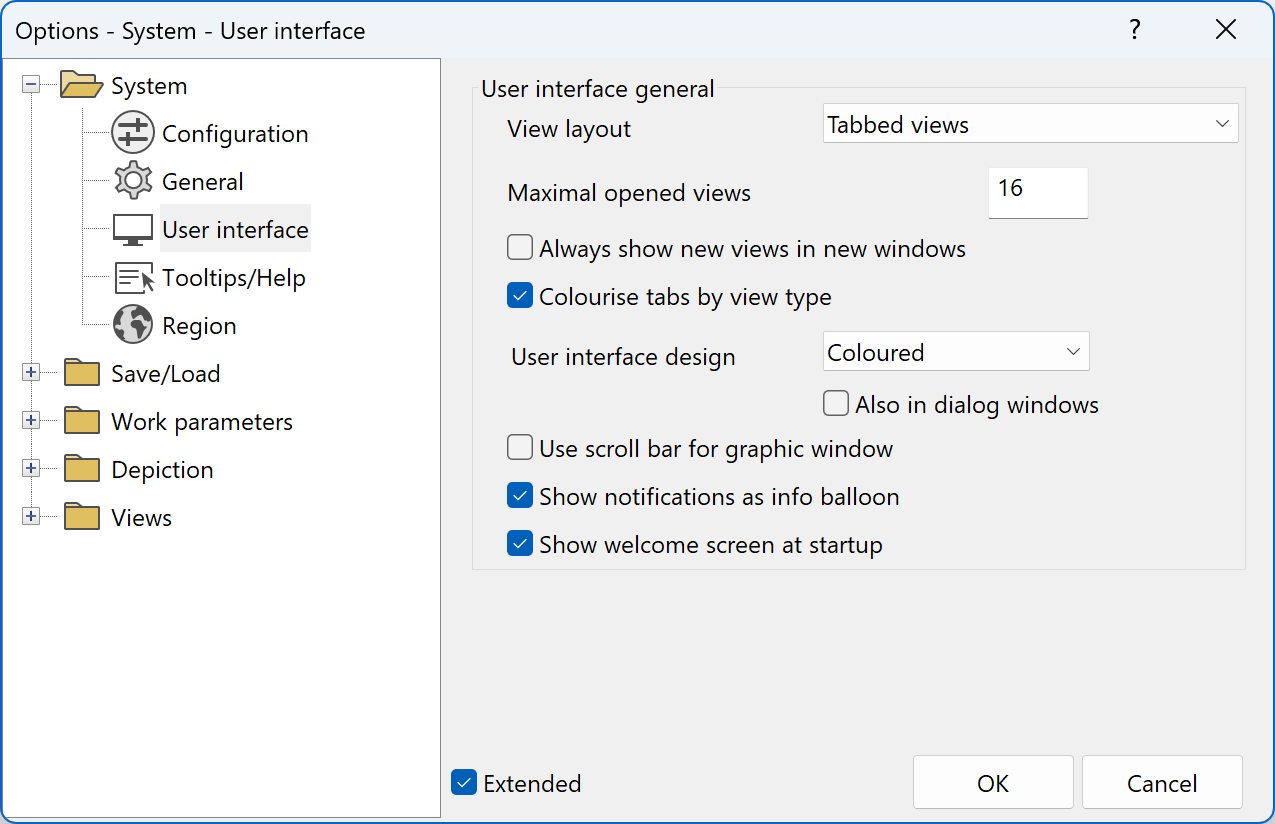Confirm settings with OK button
Screen dimensions: 1275x824
tap(992, 782)
